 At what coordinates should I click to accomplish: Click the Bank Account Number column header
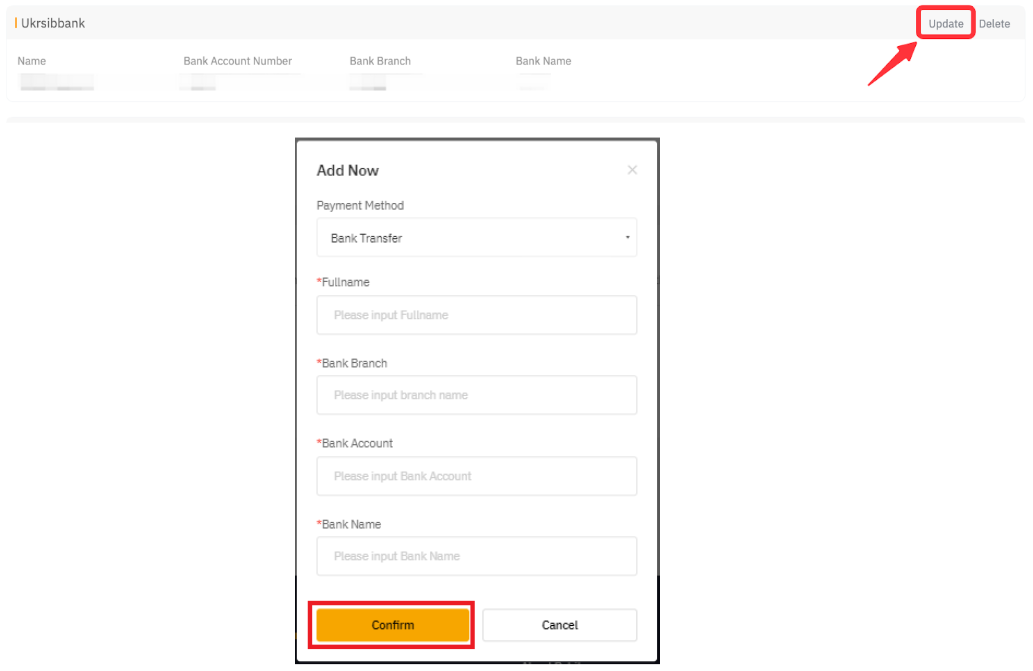tap(237, 61)
